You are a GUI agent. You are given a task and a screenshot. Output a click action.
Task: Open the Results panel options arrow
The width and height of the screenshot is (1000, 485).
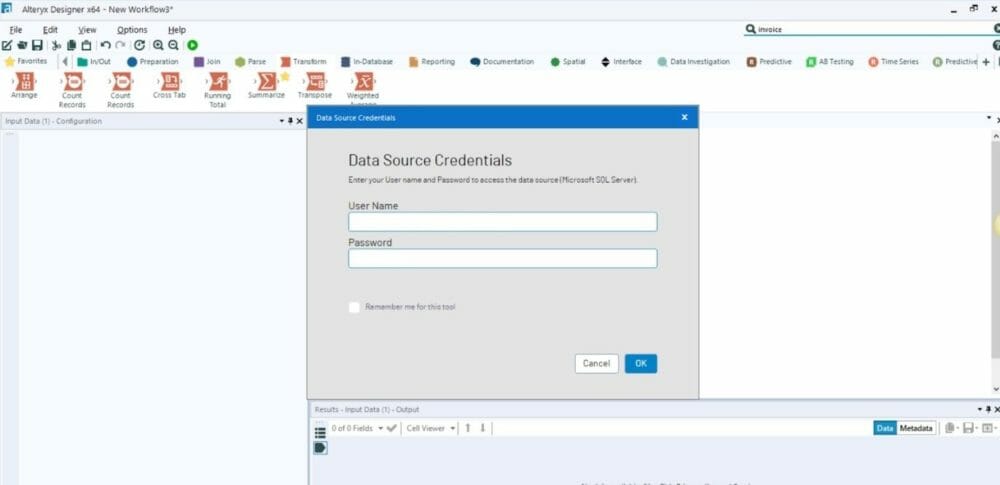click(x=980, y=409)
